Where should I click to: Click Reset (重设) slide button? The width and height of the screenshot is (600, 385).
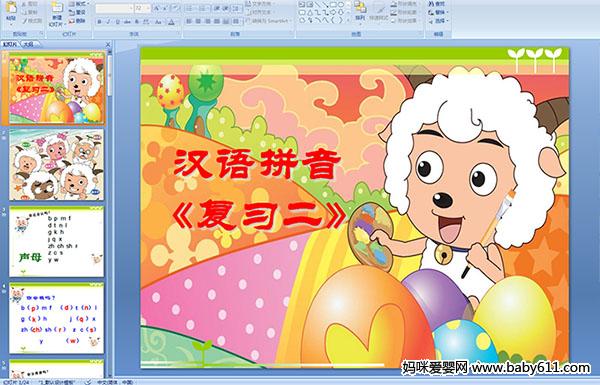pos(78,12)
